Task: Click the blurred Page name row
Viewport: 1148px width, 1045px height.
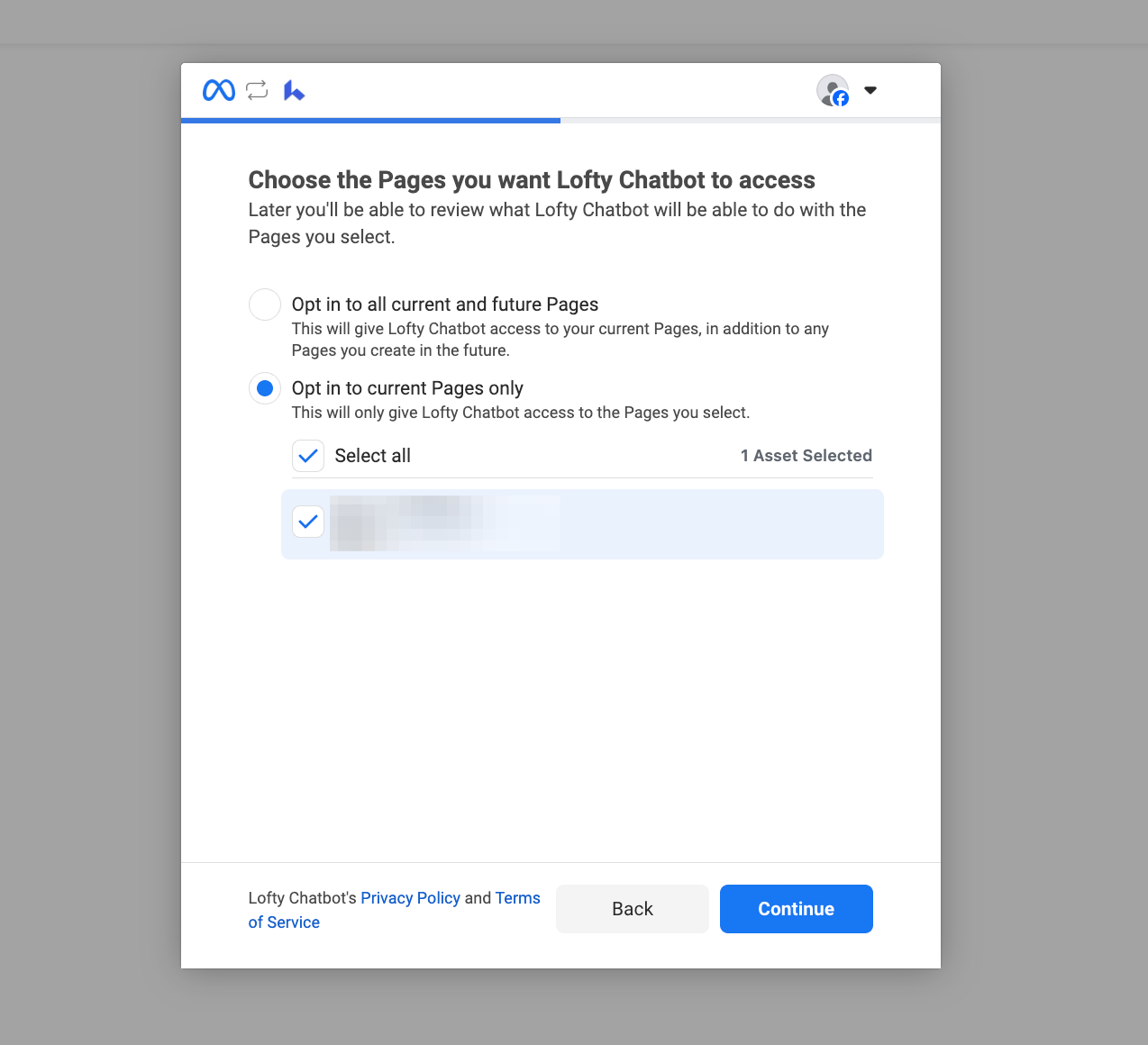Action: pos(582,524)
